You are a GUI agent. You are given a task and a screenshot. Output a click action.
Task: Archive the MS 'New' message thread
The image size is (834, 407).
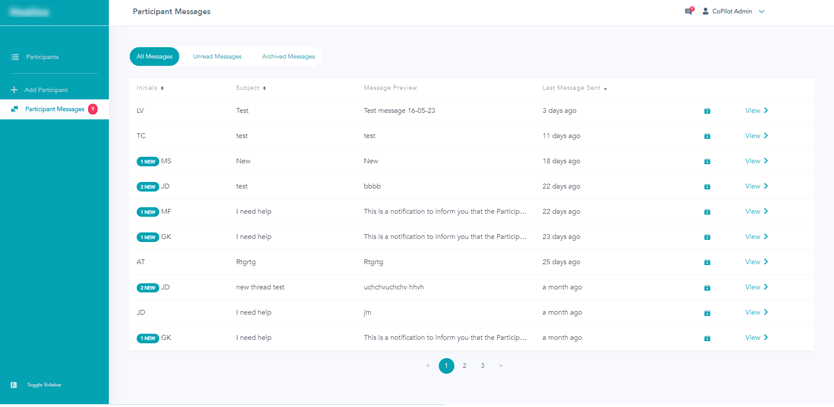pyautogui.click(x=707, y=161)
